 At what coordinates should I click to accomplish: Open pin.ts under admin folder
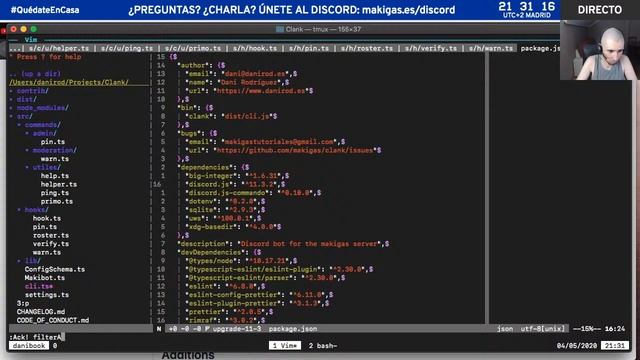[53, 142]
